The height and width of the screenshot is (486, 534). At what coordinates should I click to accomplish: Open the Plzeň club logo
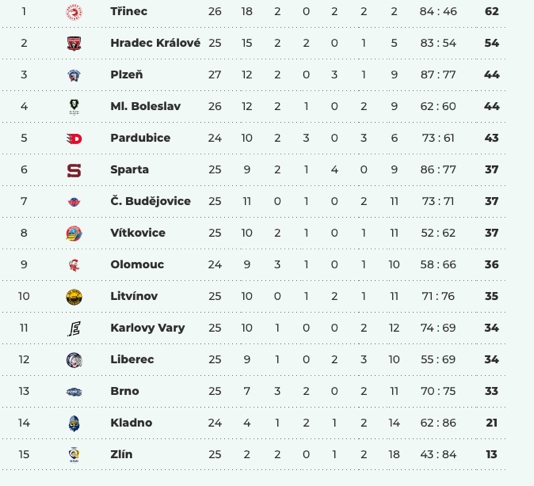tap(74, 75)
